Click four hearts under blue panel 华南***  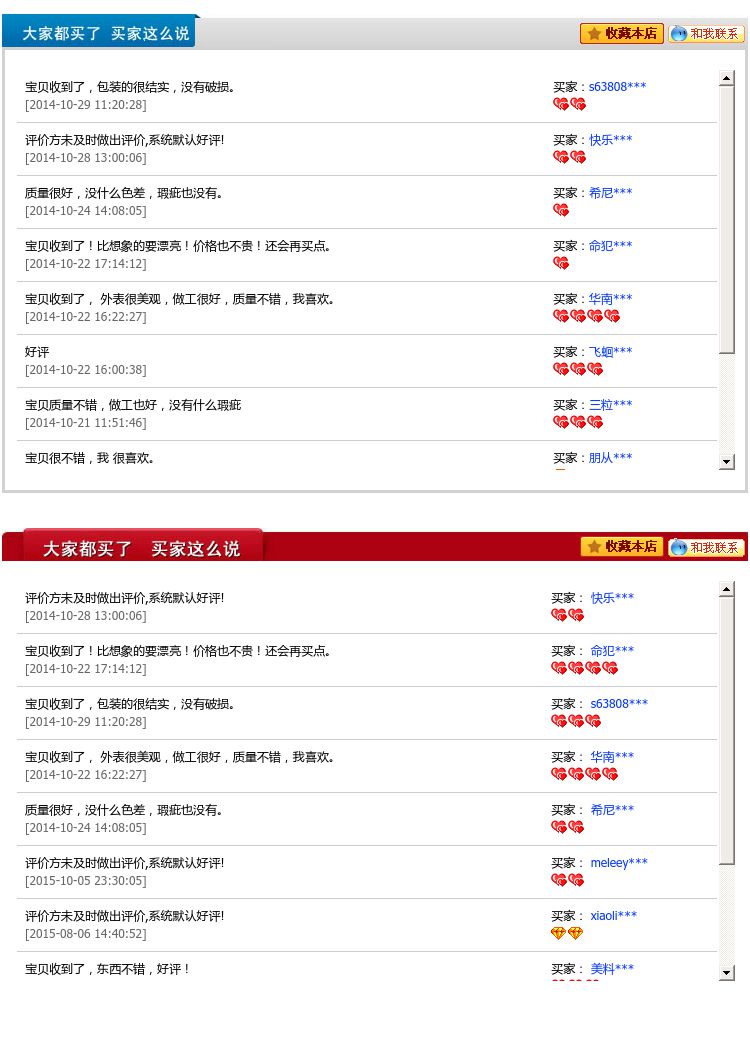(x=587, y=316)
